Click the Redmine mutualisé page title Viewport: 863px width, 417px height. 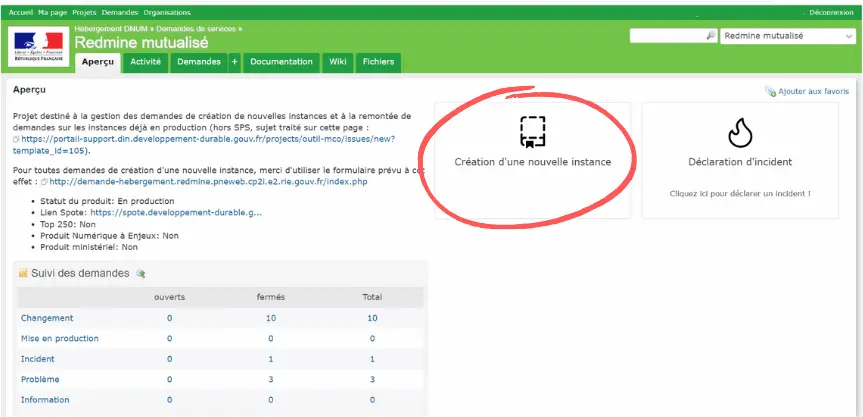click(141, 42)
